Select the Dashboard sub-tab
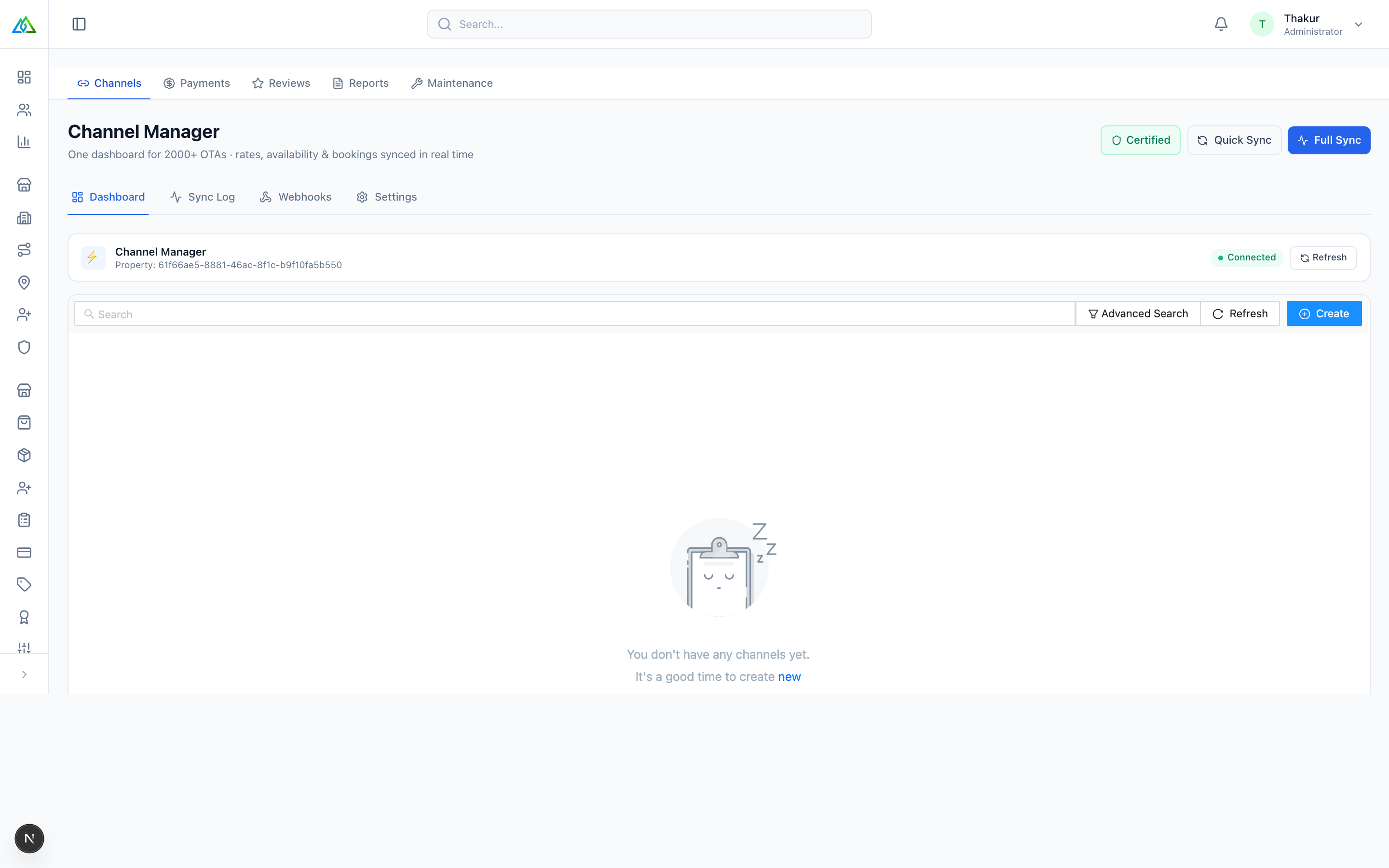The width and height of the screenshot is (1389, 868). pyautogui.click(x=108, y=197)
